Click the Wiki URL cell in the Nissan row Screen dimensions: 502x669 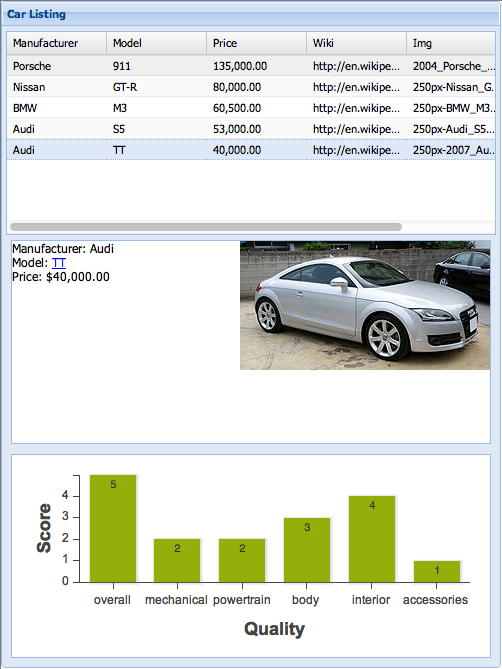coord(356,87)
